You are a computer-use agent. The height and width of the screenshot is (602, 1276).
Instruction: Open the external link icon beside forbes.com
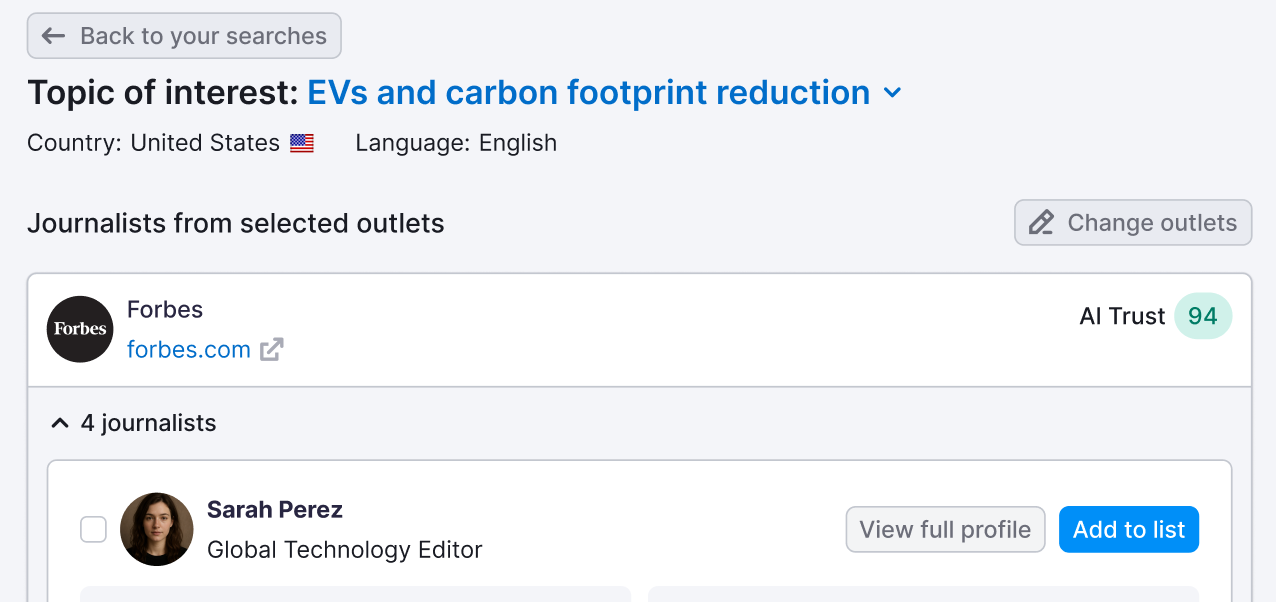pyautogui.click(x=272, y=350)
